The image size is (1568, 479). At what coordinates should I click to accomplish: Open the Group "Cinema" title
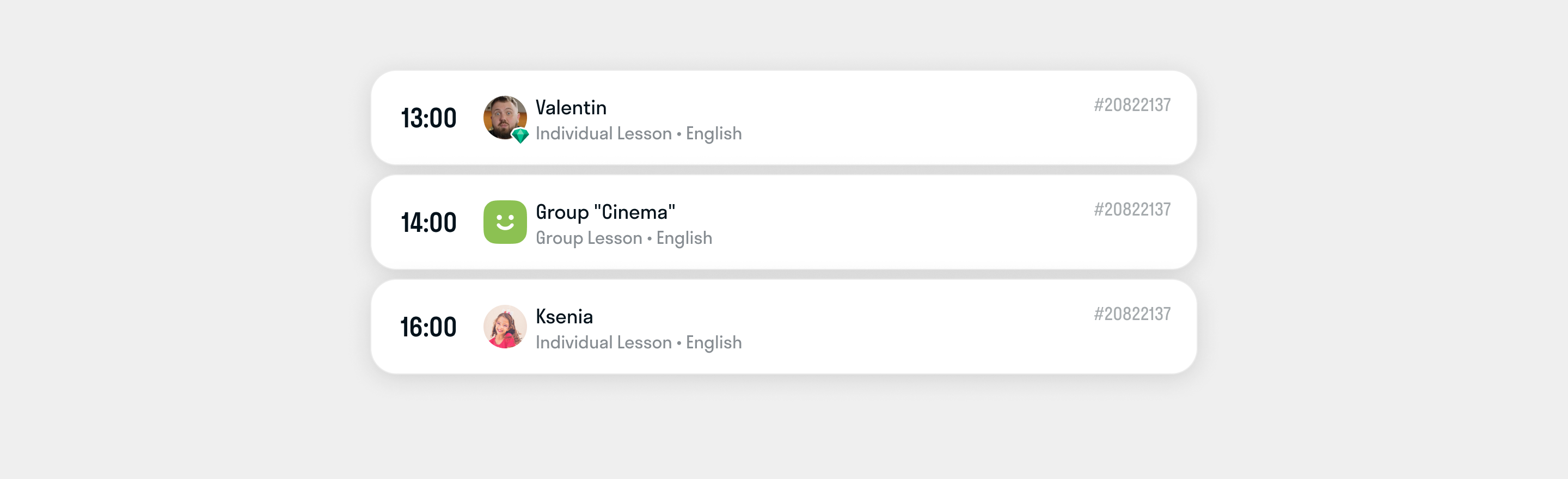point(605,212)
